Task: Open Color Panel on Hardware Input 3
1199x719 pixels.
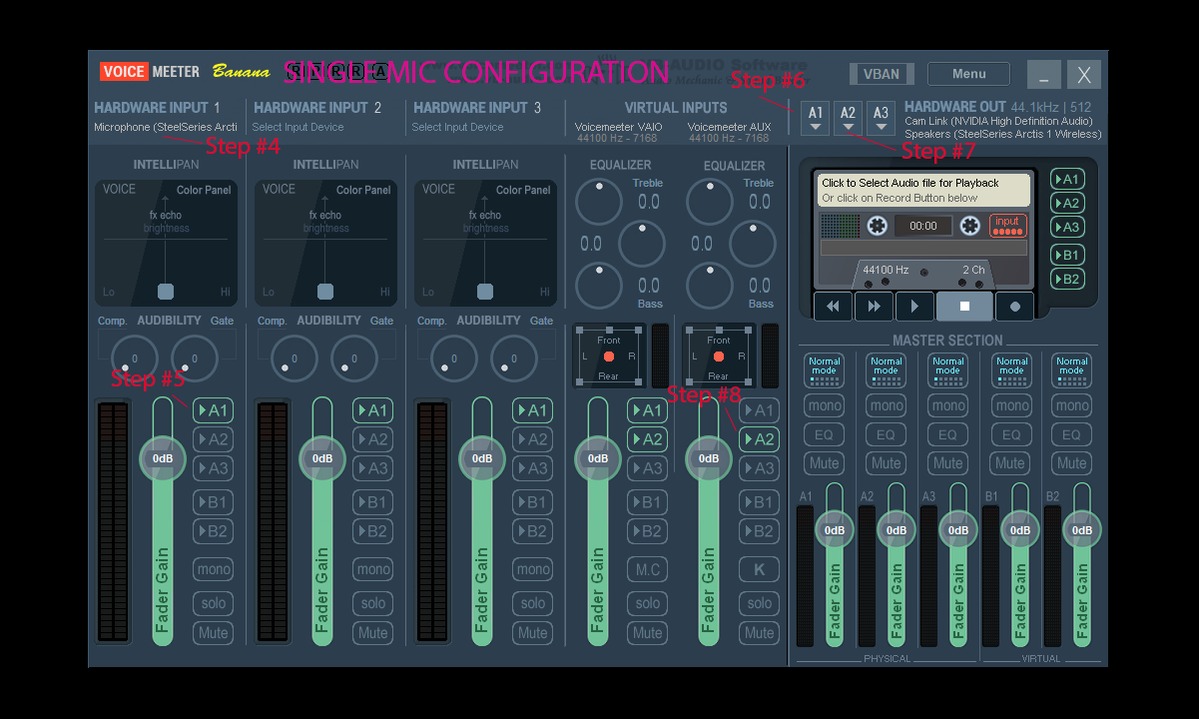Action: pyautogui.click(x=523, y=190)
